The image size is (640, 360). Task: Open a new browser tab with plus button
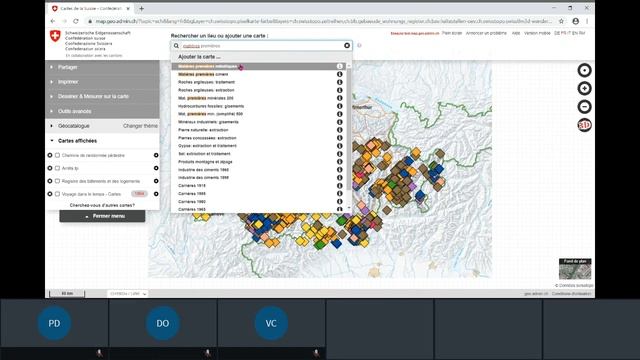(142, 9)
